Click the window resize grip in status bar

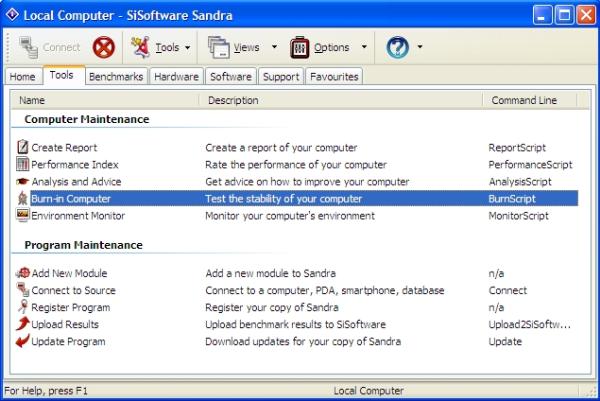[592, 391]
